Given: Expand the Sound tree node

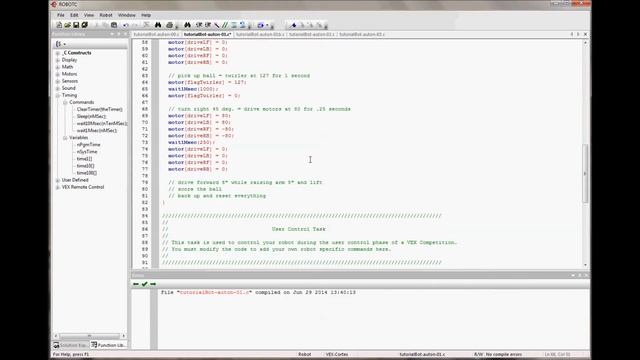Looking at the screenshot, I should click(58, 88).
